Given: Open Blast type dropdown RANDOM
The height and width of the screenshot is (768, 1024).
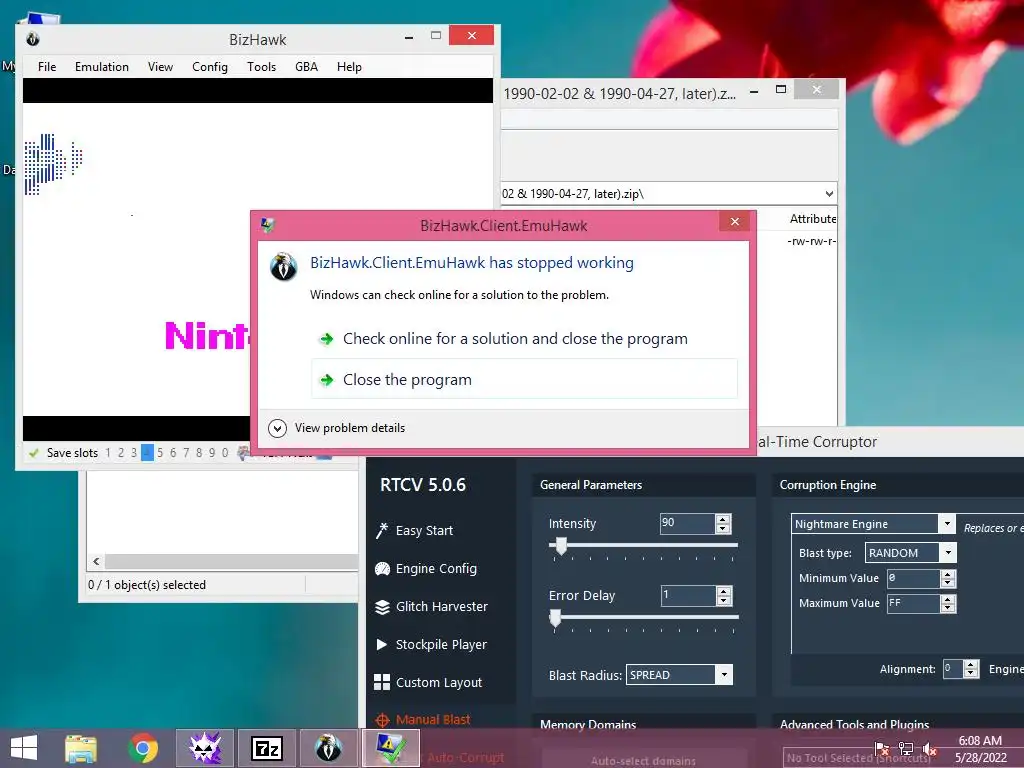Looking at the screenshot, I should coord(948,552).
